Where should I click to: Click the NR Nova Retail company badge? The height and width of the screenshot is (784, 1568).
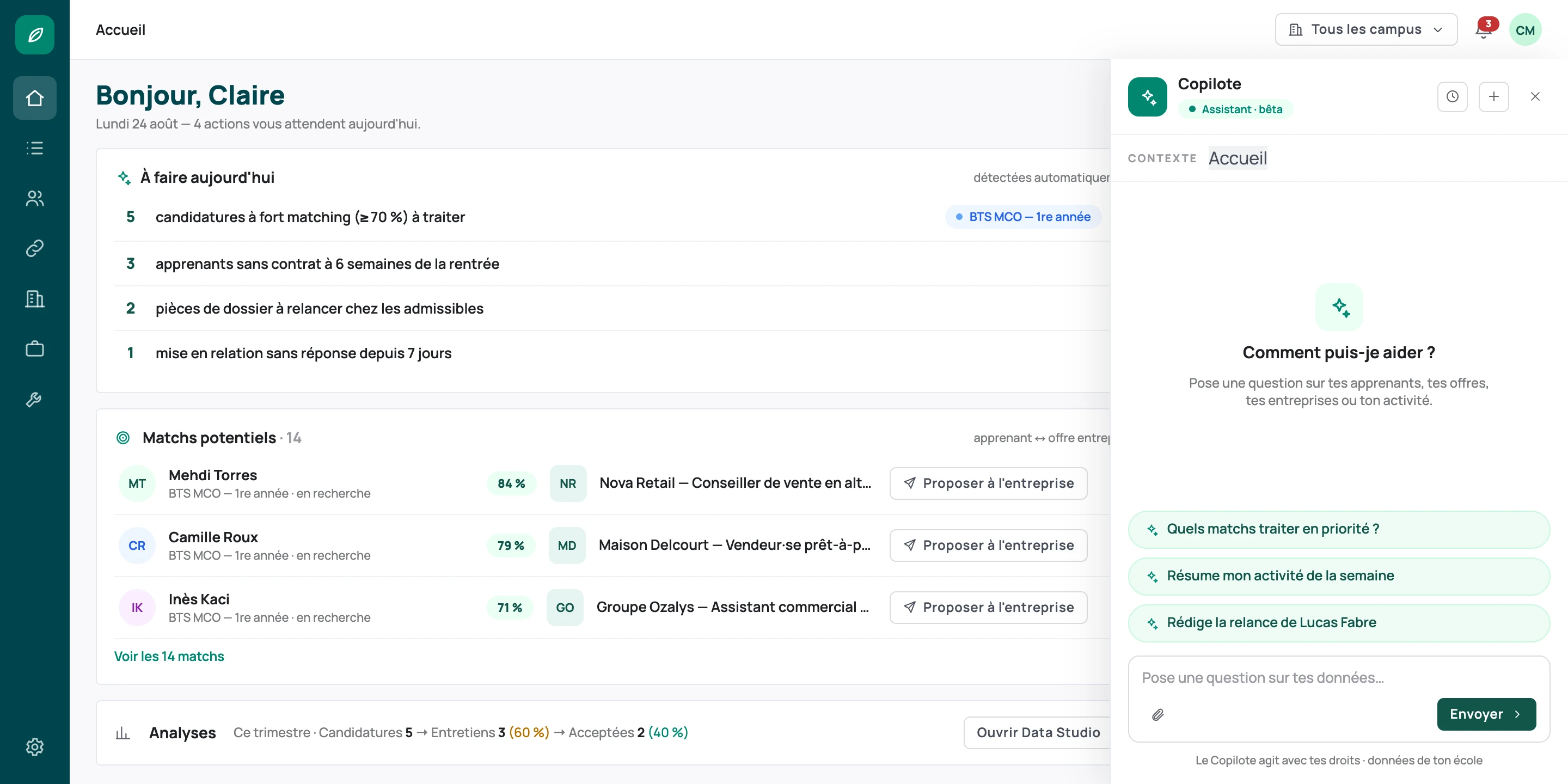coord(568,483)
